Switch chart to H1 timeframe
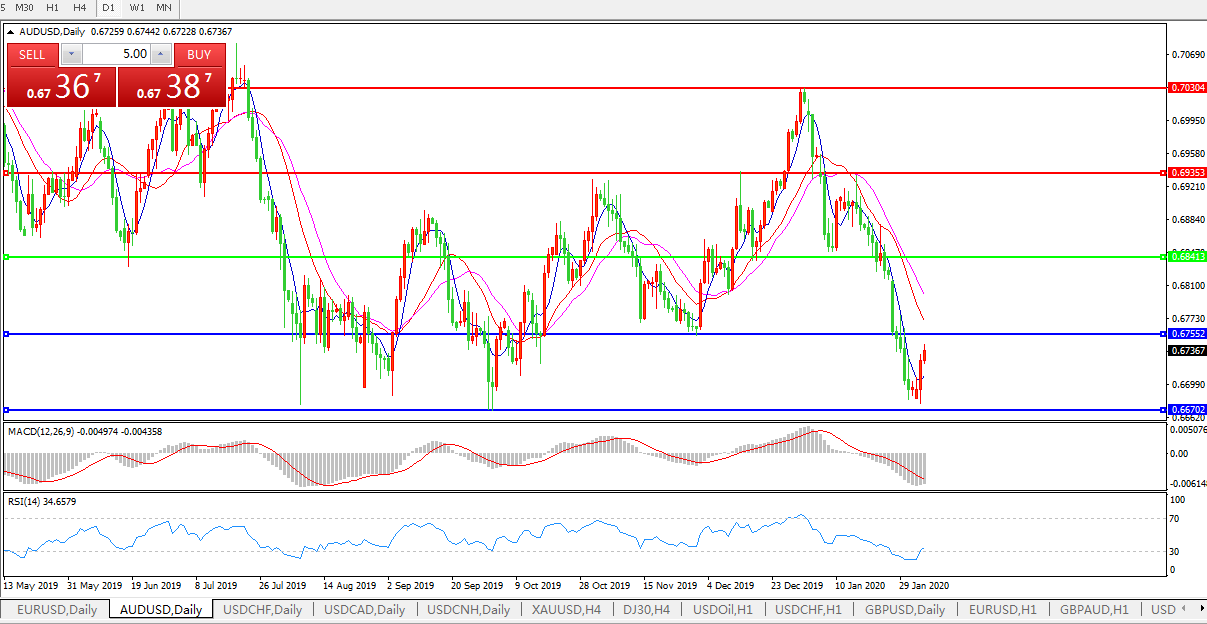Viewport: 1207px width, 624px height. pos(53,7)
